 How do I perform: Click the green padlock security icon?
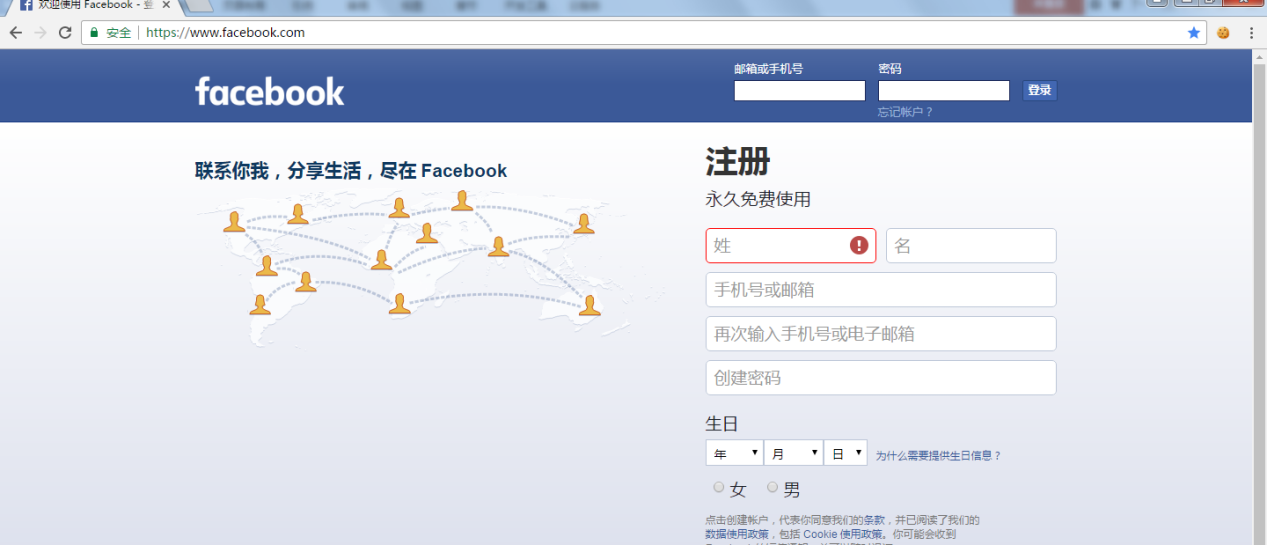[94, 33]
